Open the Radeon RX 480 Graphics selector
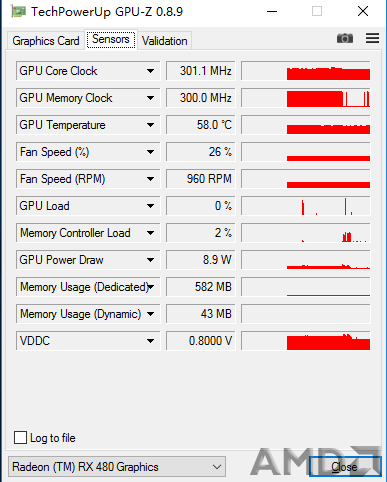387x482 pixels. click(x=117, y=467)
